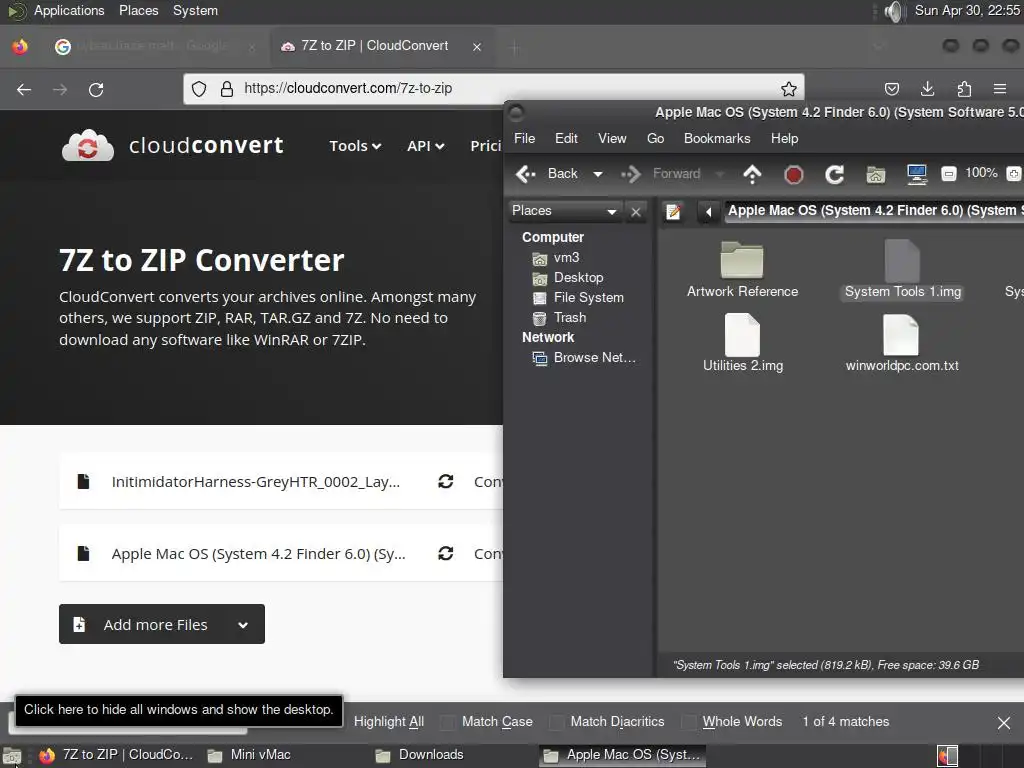The width and height of the screenshot is (1024, 768).
Task: Enable the Whole Words checkbox
Action: point(688,722)
